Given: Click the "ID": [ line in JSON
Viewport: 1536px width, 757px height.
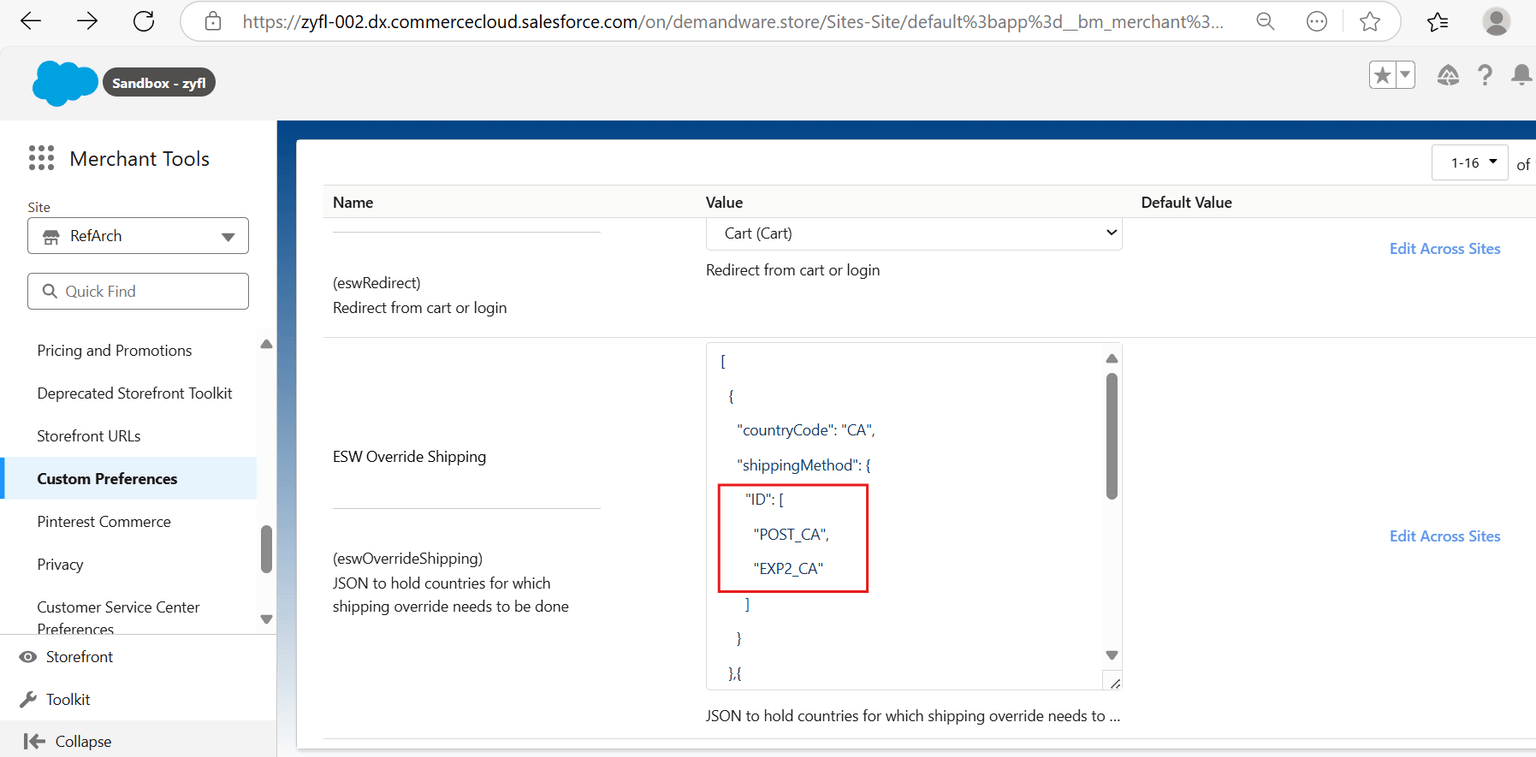Looking at the screenshot, I should pyautogui.click(x=766, y=500).
